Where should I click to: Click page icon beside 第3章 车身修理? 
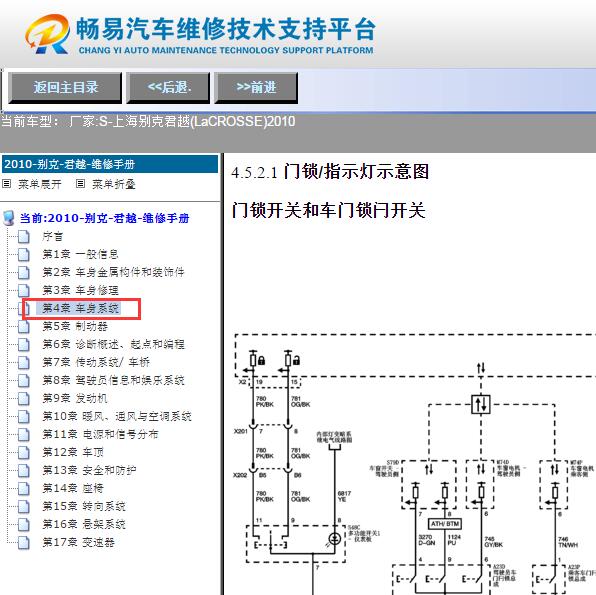coord(24,290)
